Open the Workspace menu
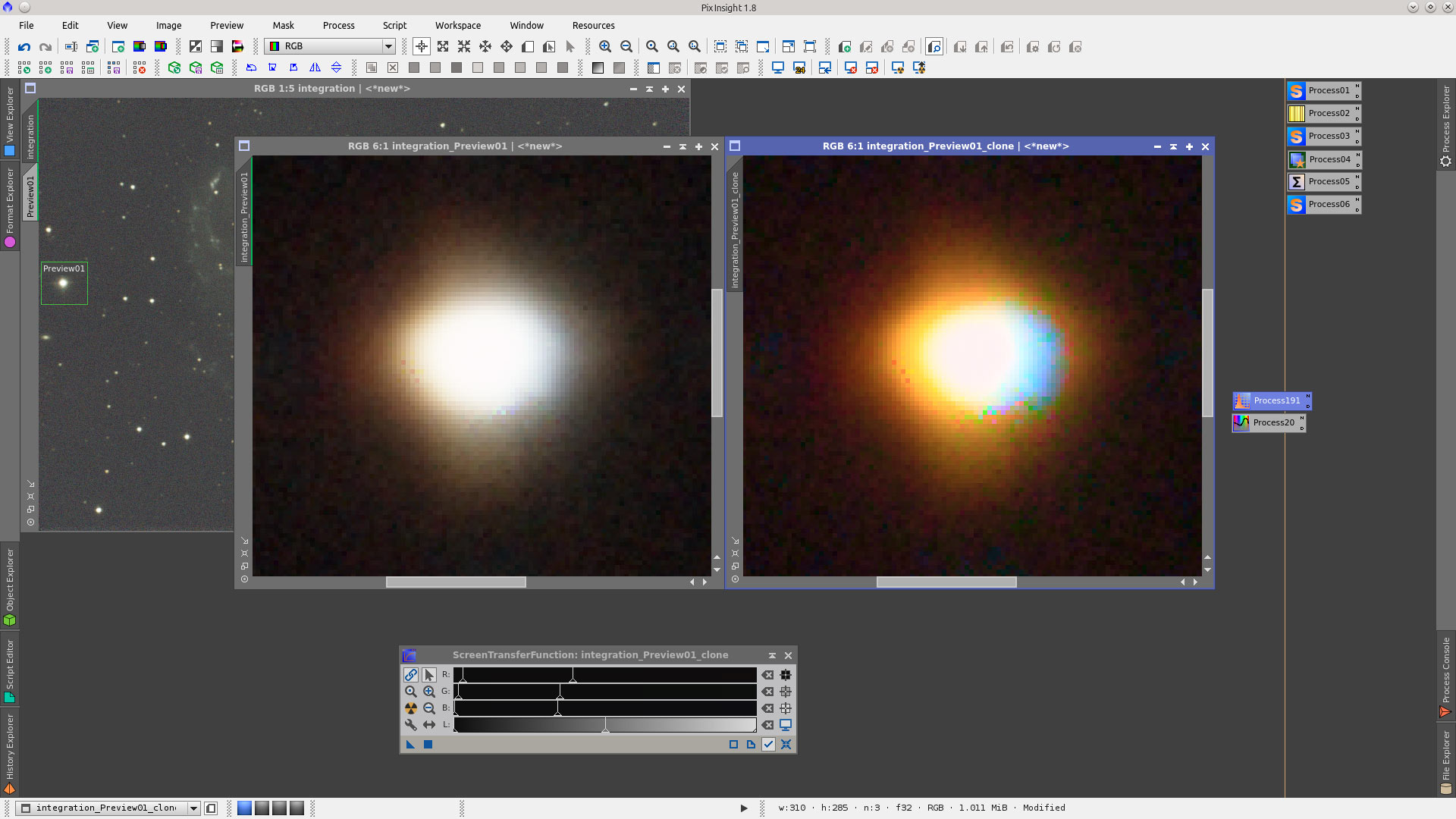 pos(457,25)
